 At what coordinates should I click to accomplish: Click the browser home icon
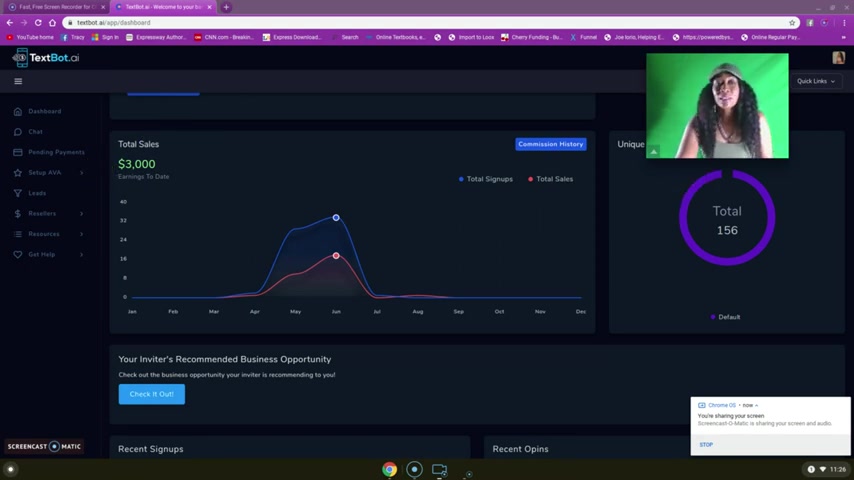coord(52,23)
